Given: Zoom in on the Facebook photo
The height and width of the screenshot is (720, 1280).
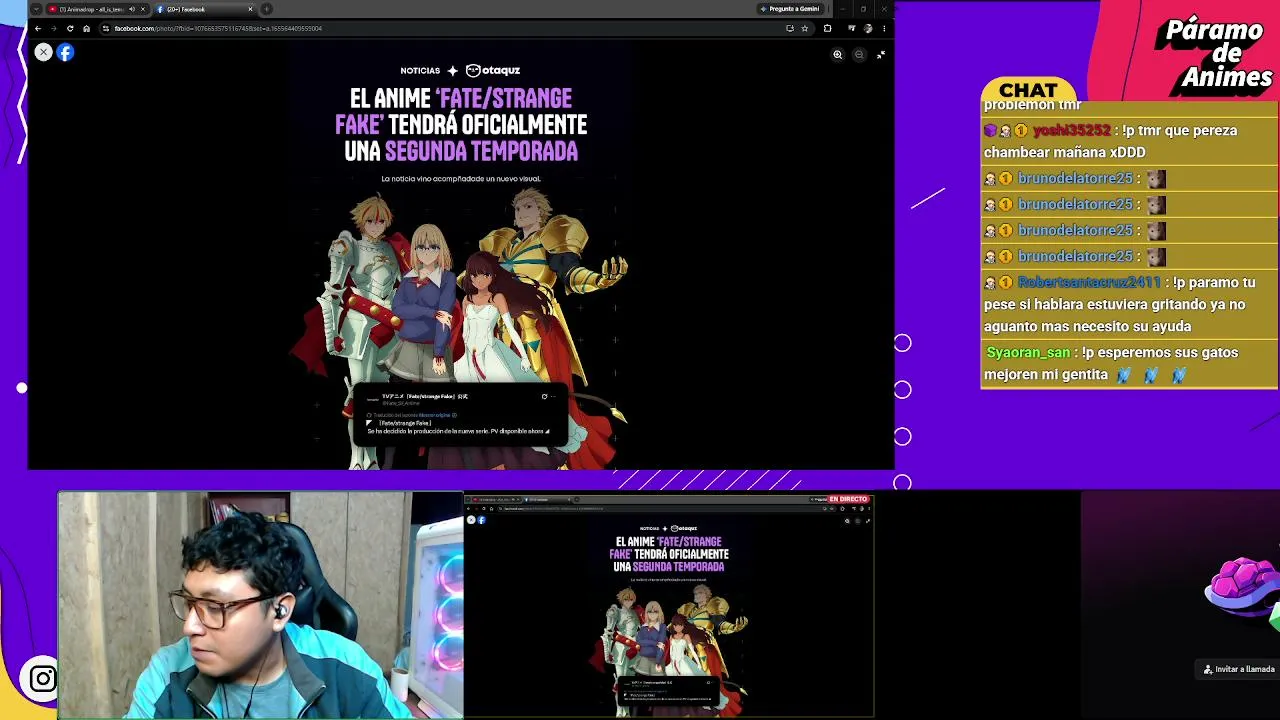Looking at the screenshot, I should point(838,54).
